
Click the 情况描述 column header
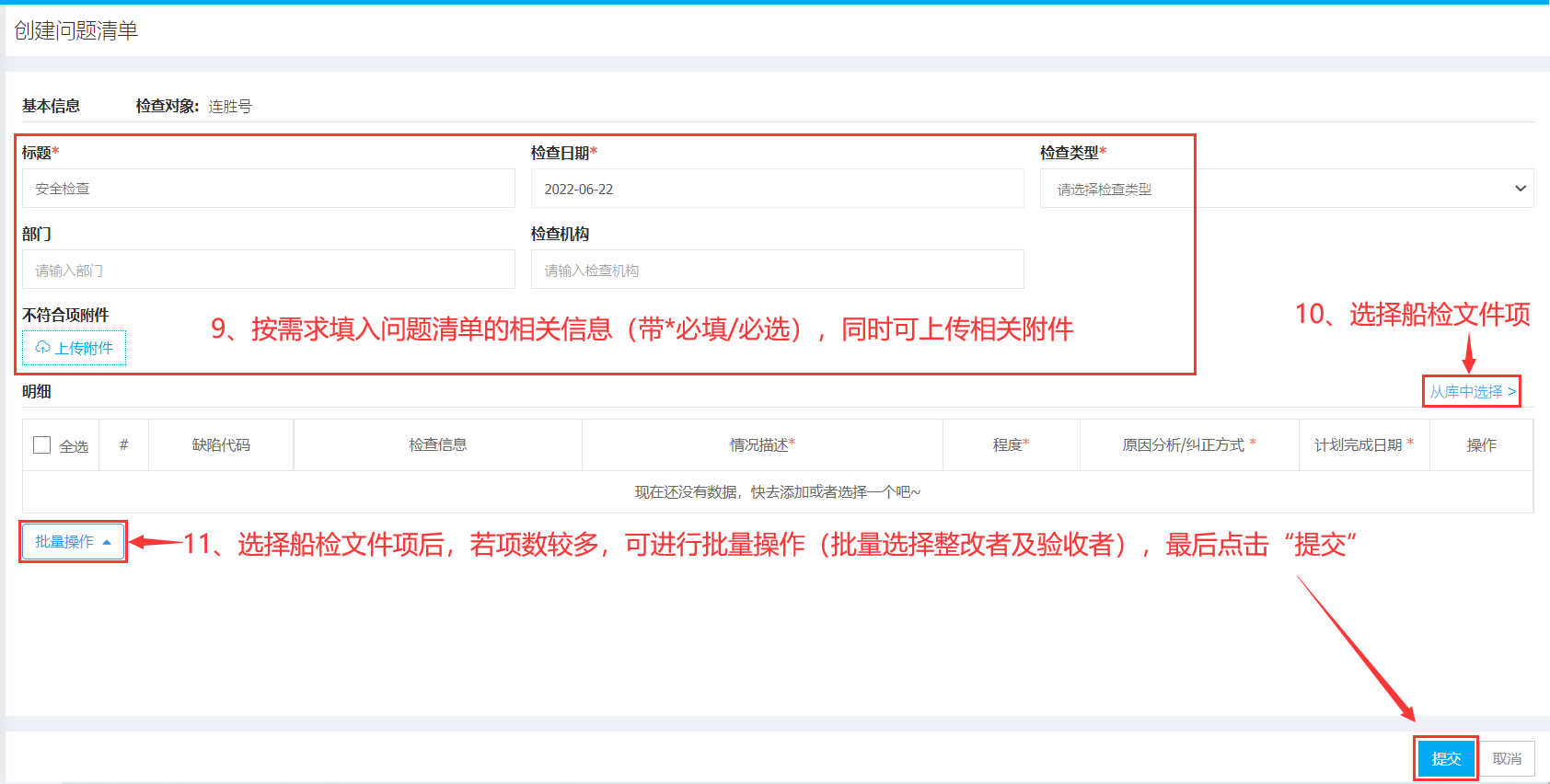tap(762, 445)
